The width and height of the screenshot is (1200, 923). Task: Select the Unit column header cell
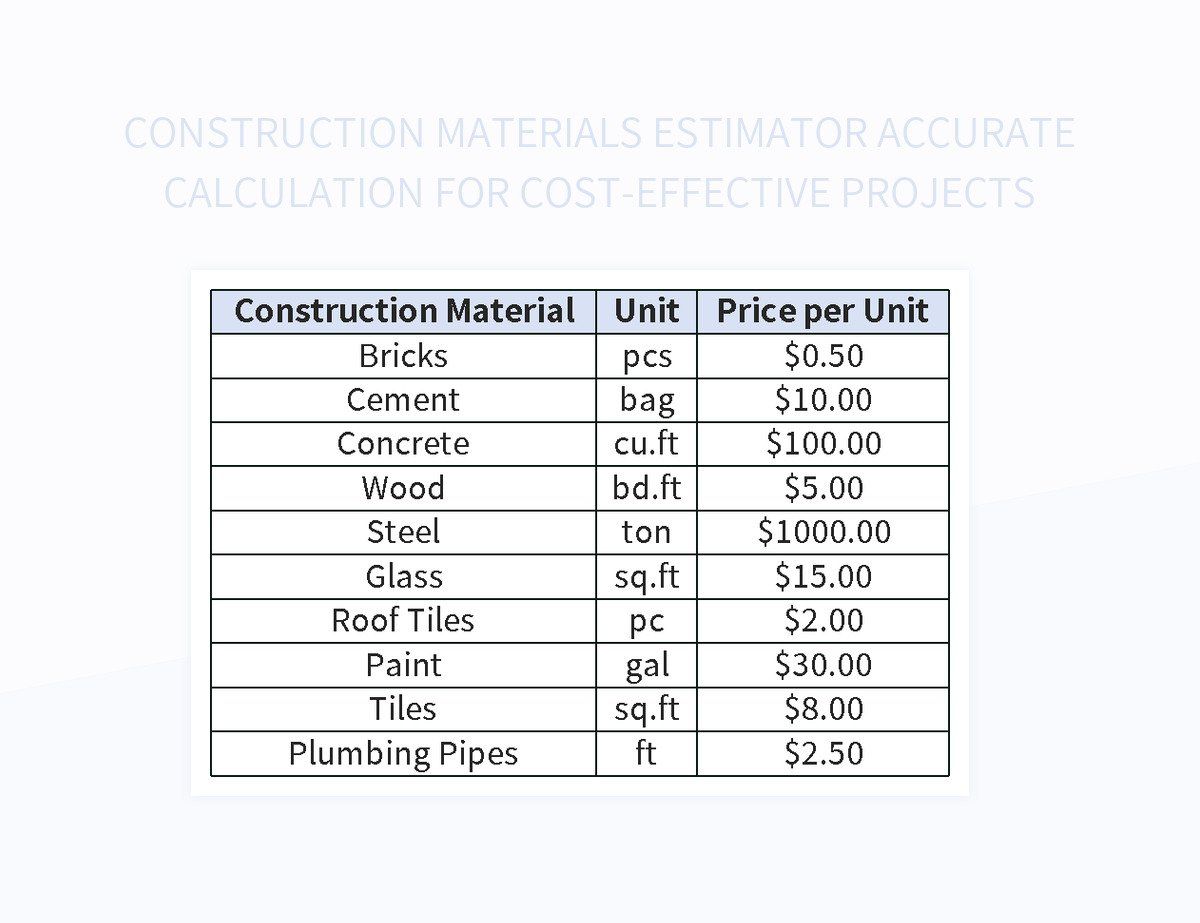[646, 312]
